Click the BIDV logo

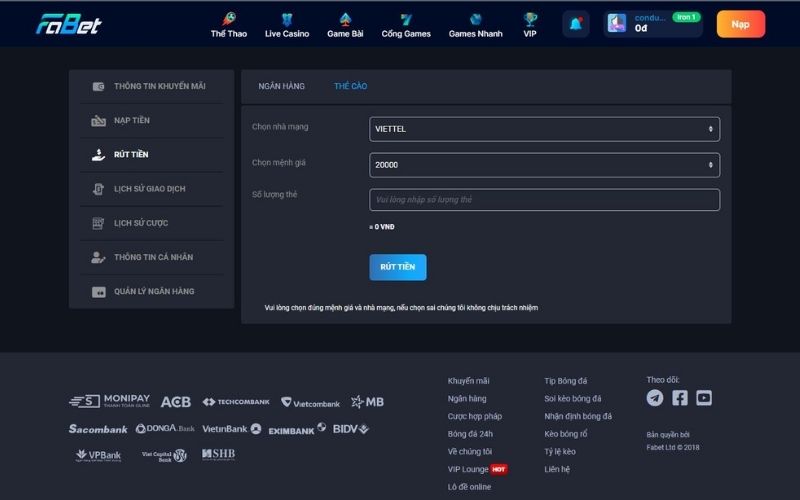click(351, 429)
